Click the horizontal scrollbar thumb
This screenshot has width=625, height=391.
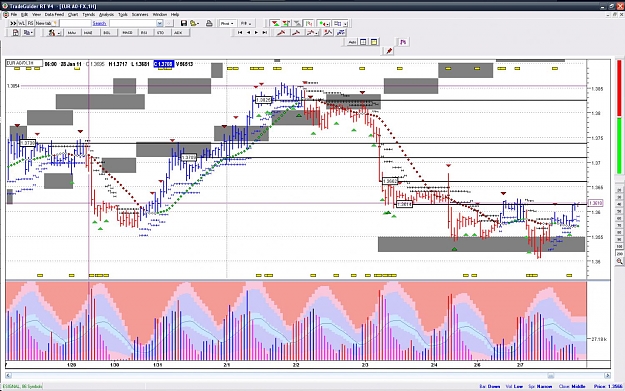tap(550, 375)
